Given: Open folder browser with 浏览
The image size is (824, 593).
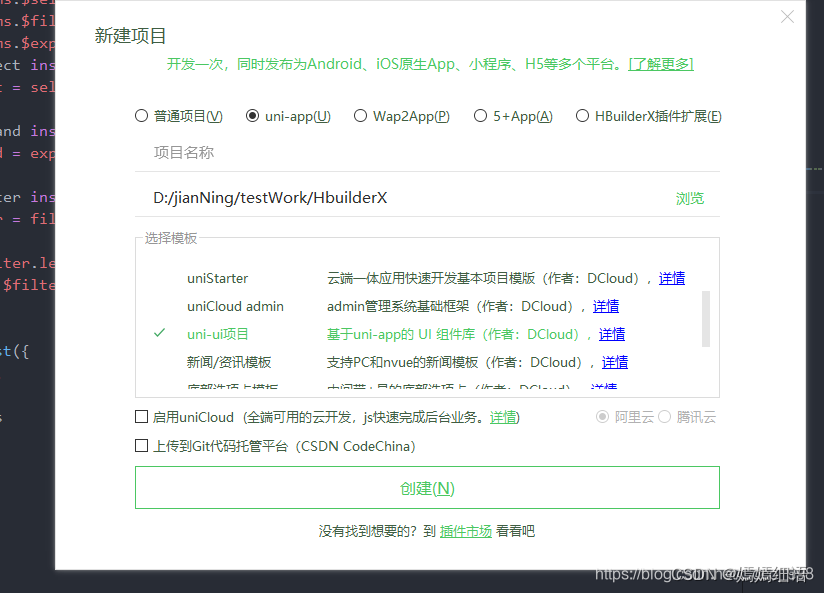Looking at the screenshot, I should click(x=689, y=199).
